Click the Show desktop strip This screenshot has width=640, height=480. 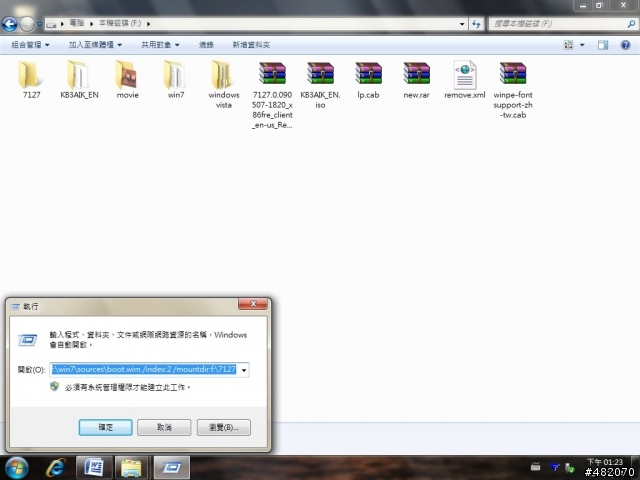pyautogui.click(x=636, y=468)
